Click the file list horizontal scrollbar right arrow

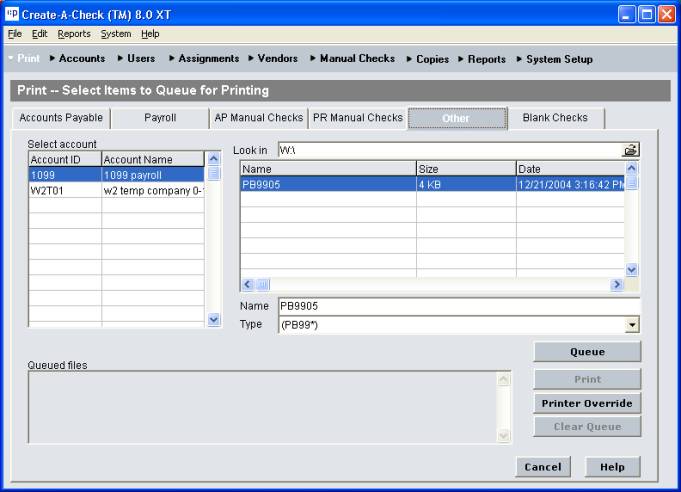[617, 285]
